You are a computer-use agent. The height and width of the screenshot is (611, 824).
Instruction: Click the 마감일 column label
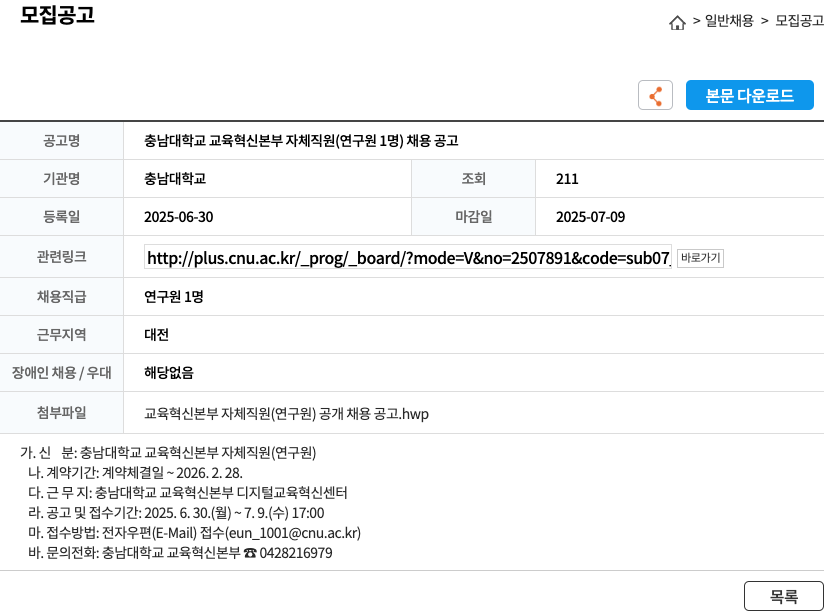pos(473,216)
